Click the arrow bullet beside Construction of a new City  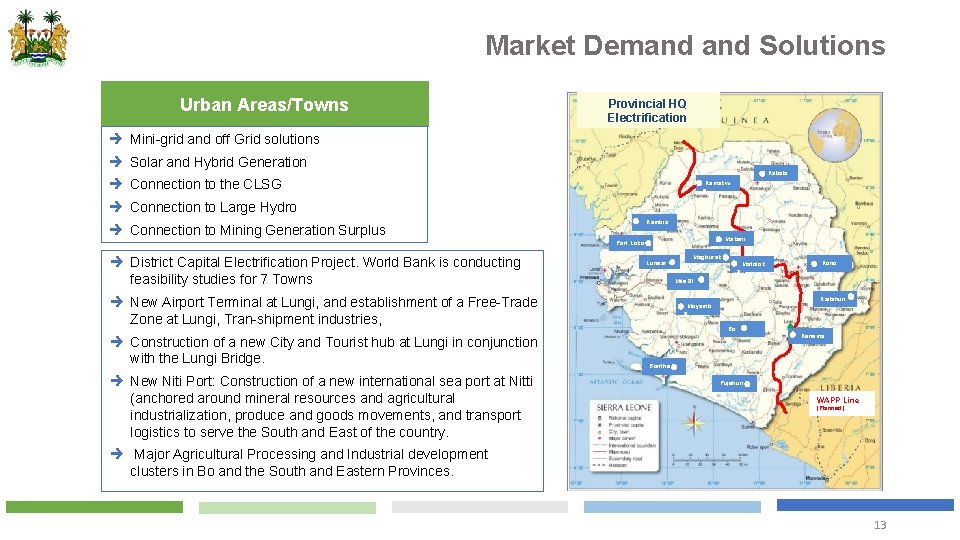click(116, 342)
